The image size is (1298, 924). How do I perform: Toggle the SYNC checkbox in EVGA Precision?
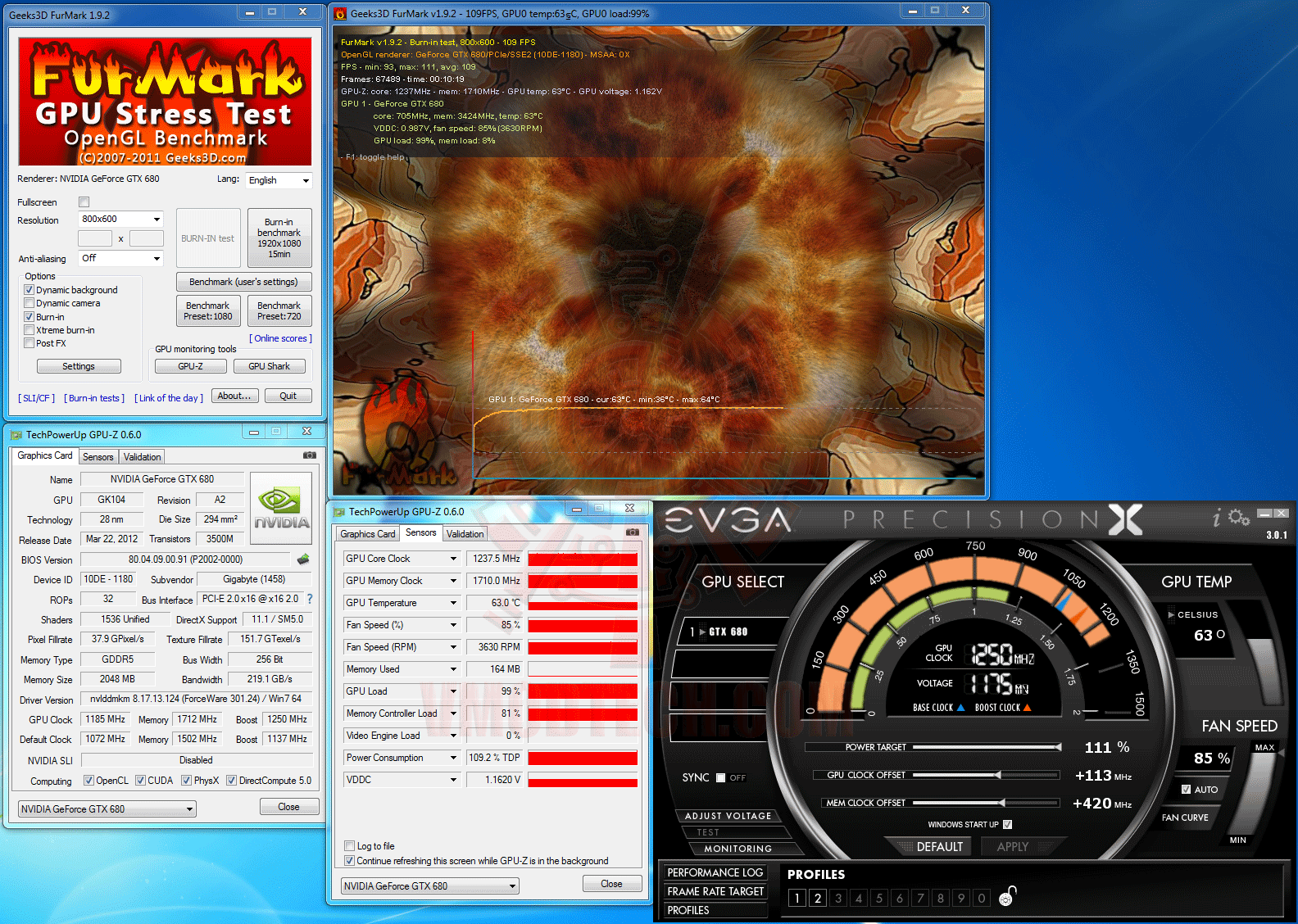click(x=721, y=778)
